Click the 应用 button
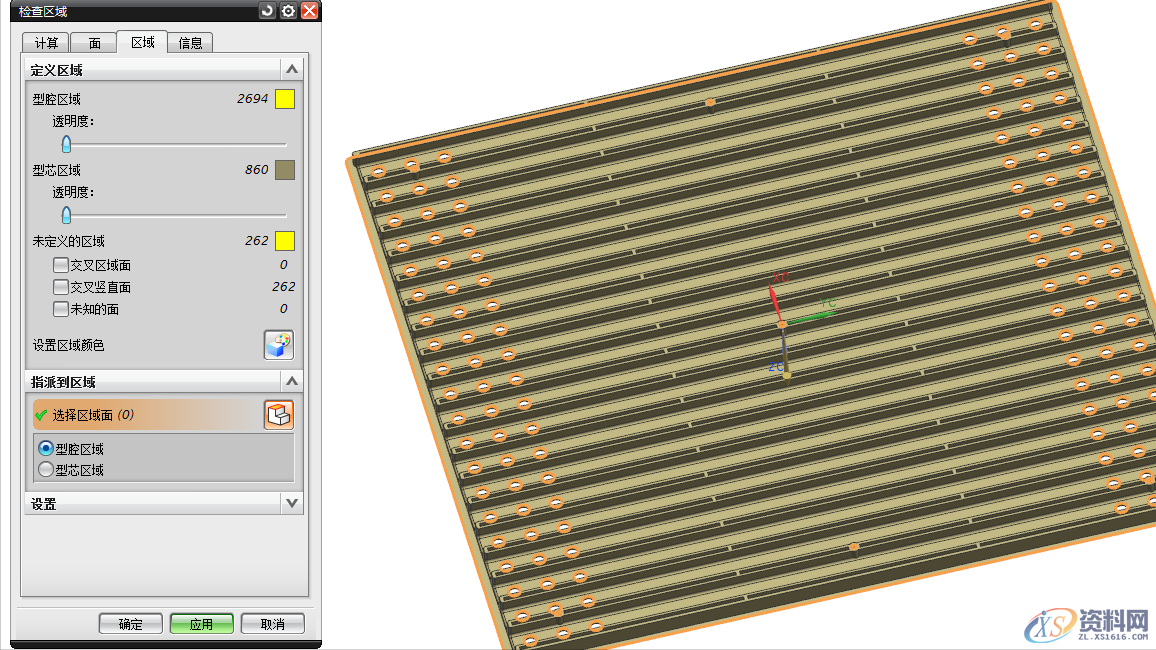 click(201, 624)
